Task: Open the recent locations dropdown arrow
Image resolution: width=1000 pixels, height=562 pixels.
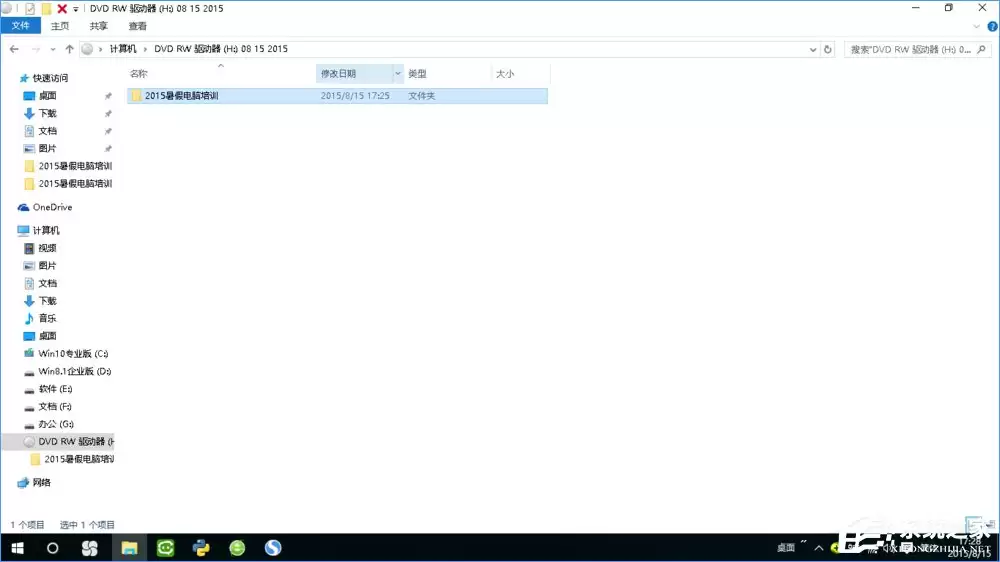Action: [x=52, y=49]
